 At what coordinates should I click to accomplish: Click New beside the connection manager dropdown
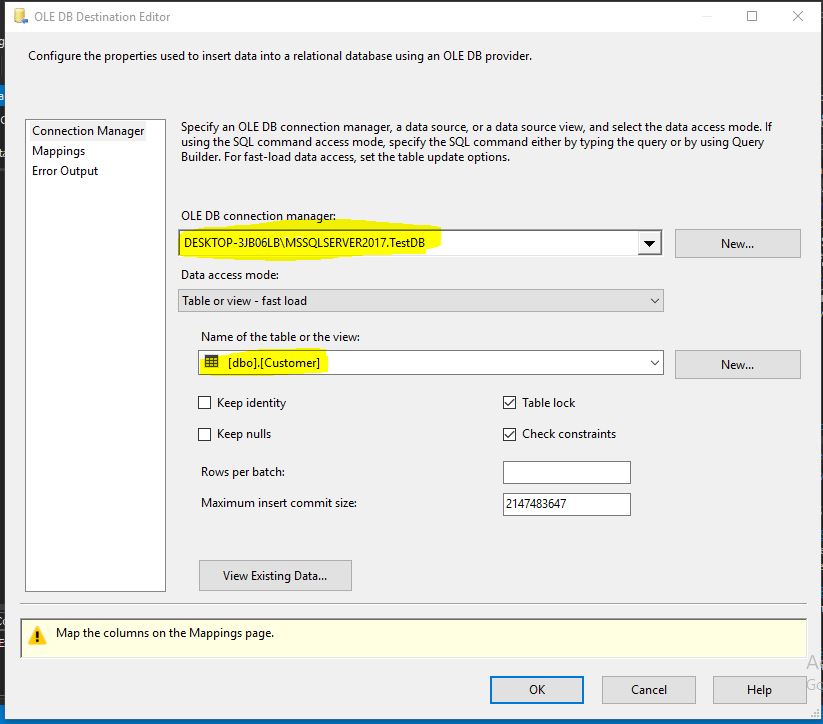737,243
